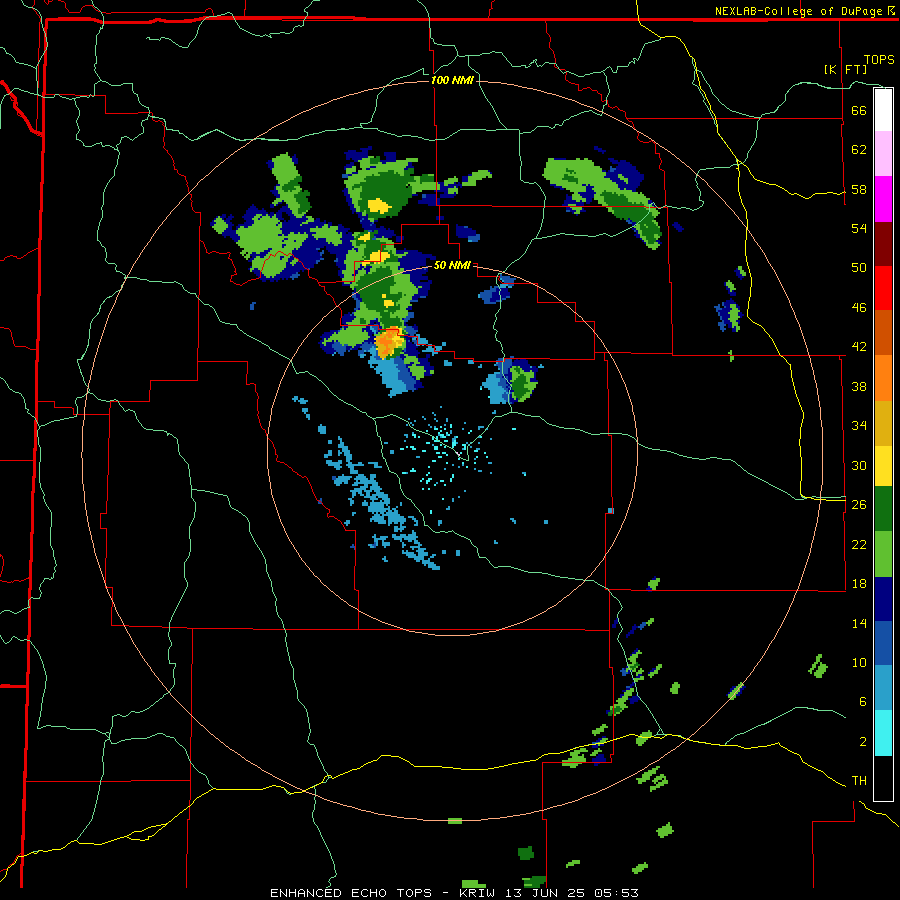The width and height of the screenshot is (900, 900).
Task: Pick the dark red legend swatch
Action: click(x=883, y=244)
